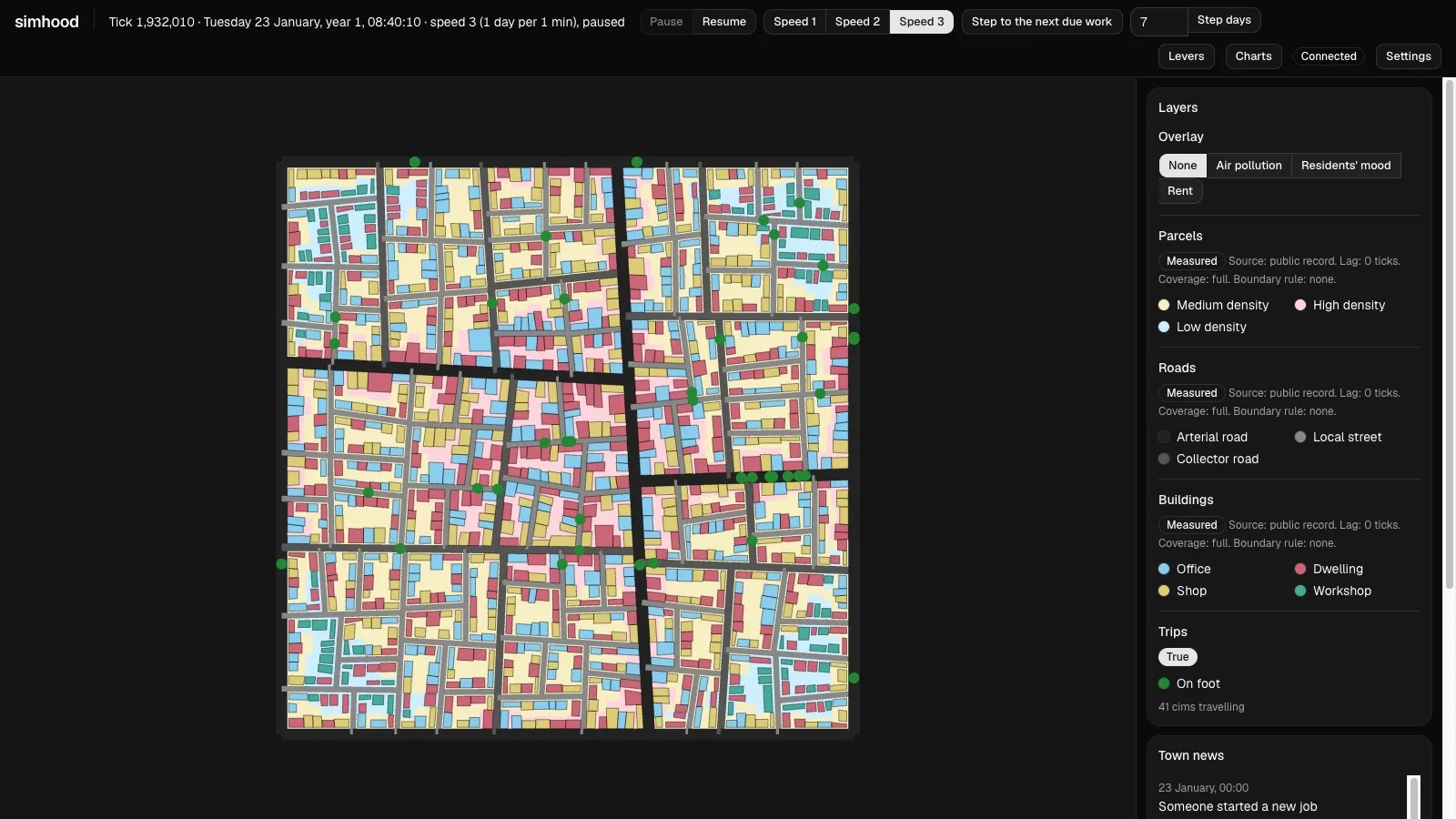The width and height of the screenshot is (1456, 819).
Task: Click the '23 January, 00:00' news timestamp
Action: [1203, 788]
